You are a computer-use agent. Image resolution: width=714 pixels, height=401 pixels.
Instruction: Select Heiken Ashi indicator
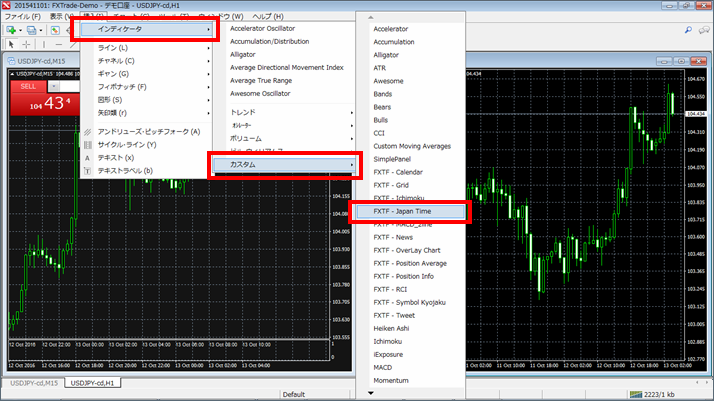tap(391, 328)
